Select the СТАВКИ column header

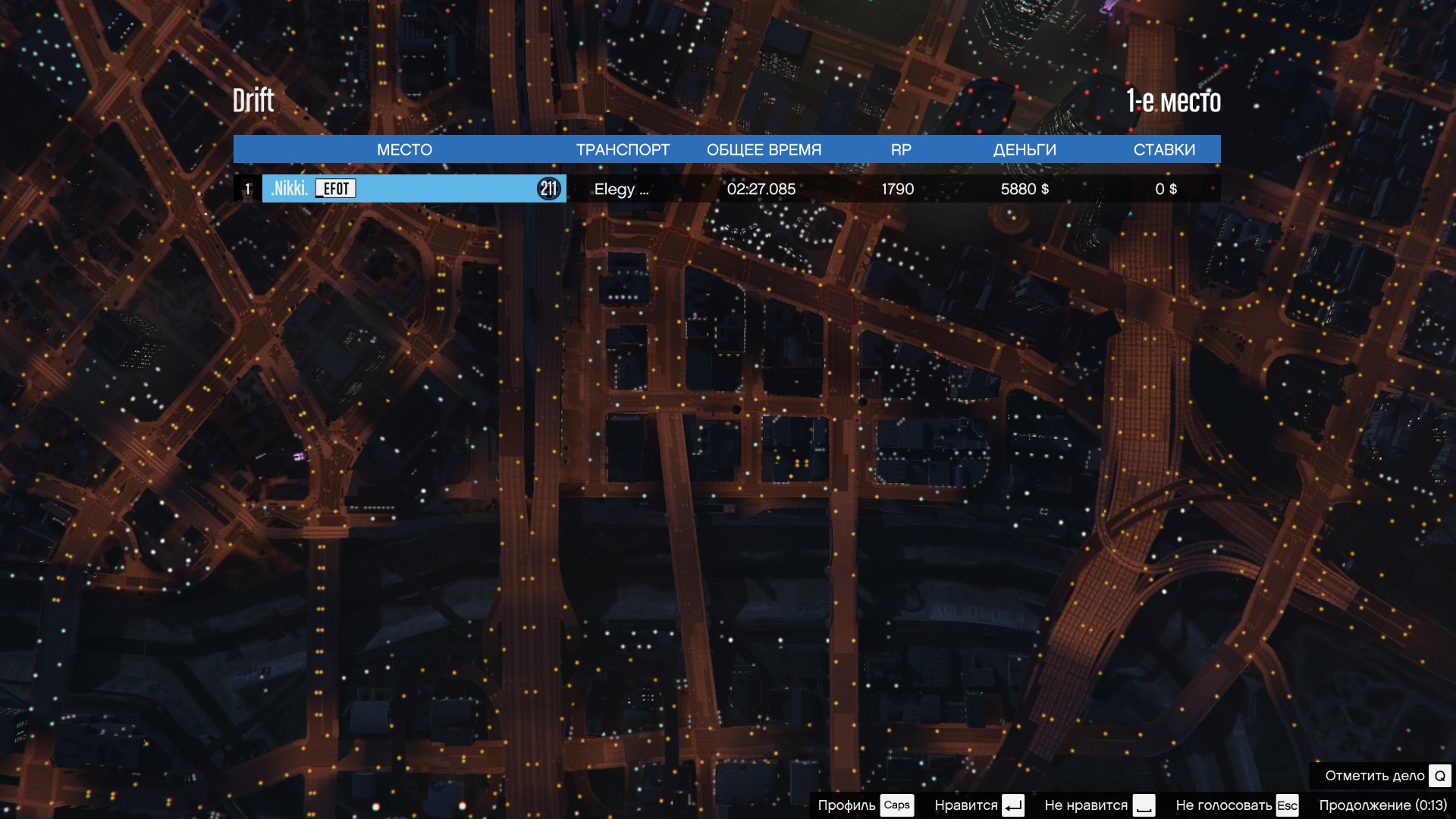(x=1164, y=149)
